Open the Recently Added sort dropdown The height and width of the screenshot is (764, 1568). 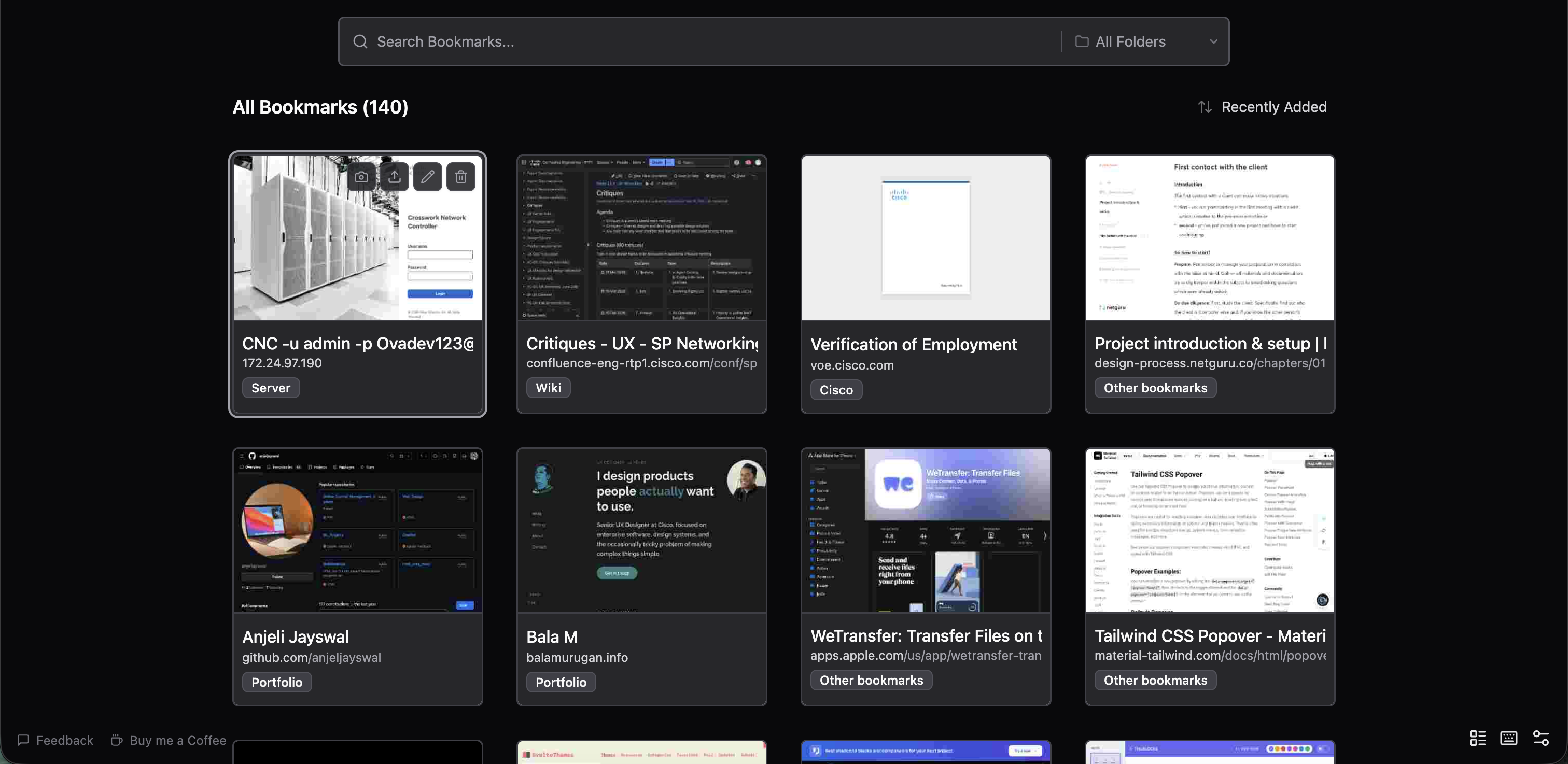[1274, 106]
